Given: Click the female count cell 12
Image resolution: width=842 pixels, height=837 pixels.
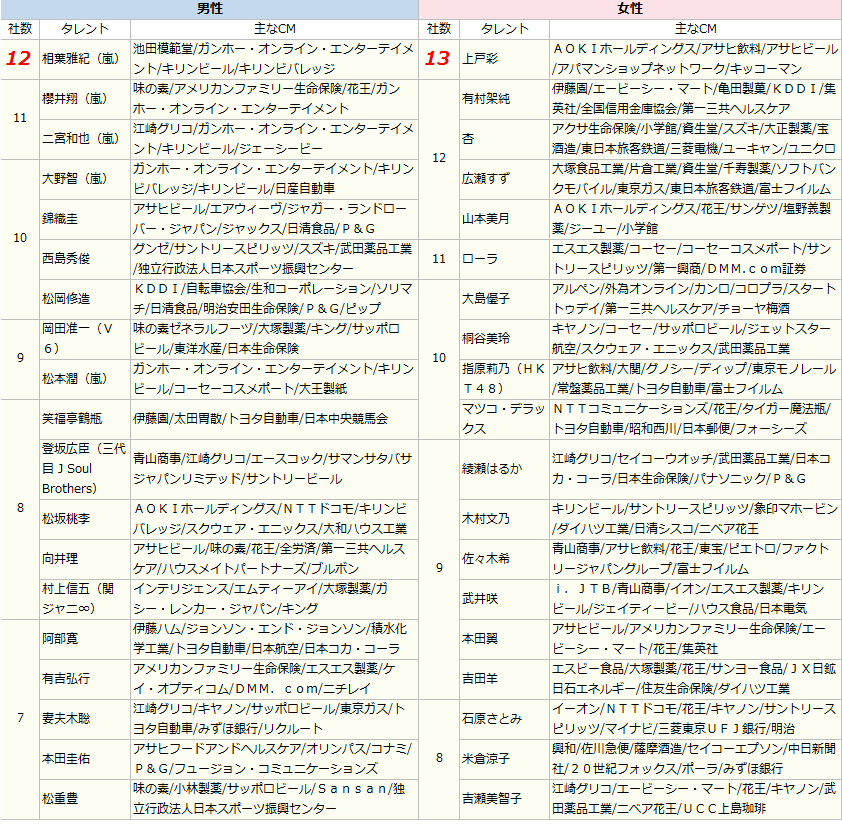Looking at the screenshot, I should point(439,159).
